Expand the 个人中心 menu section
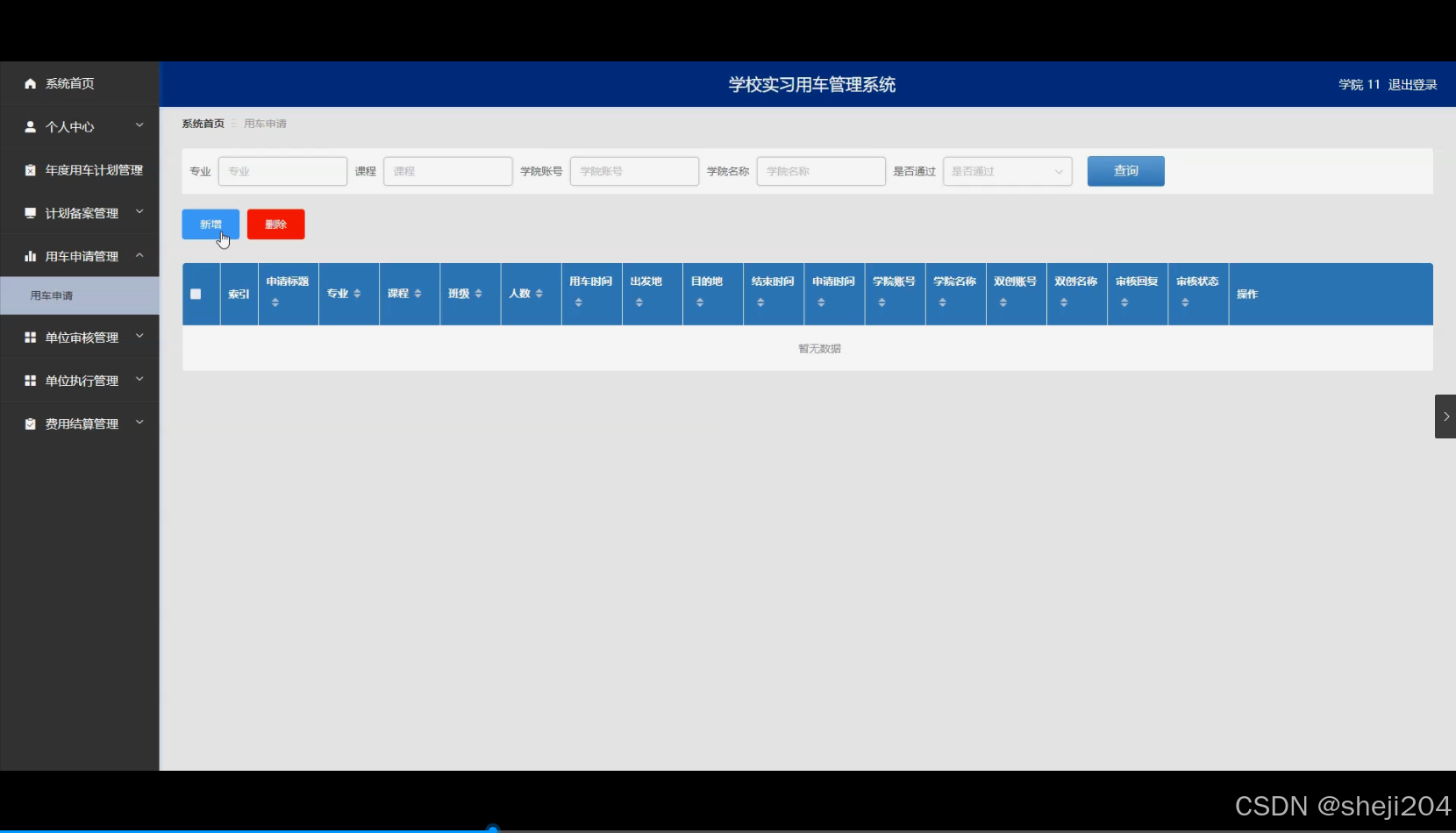 point(139,126)
